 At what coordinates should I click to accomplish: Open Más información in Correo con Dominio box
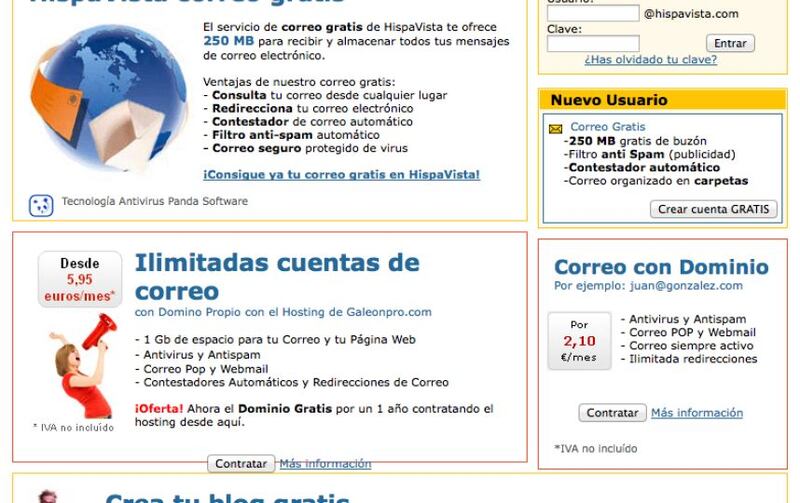[697, 413]
